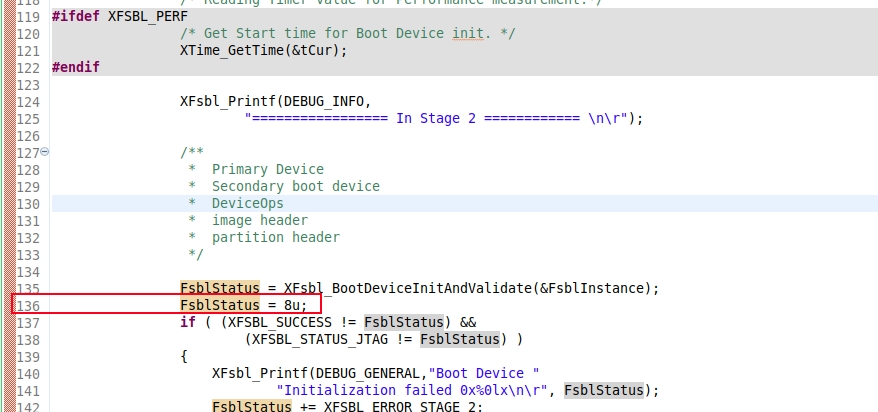This screenshot has width=878, height=412.
Task: Click line number 130 in the gutter
Action: (27, 203)
